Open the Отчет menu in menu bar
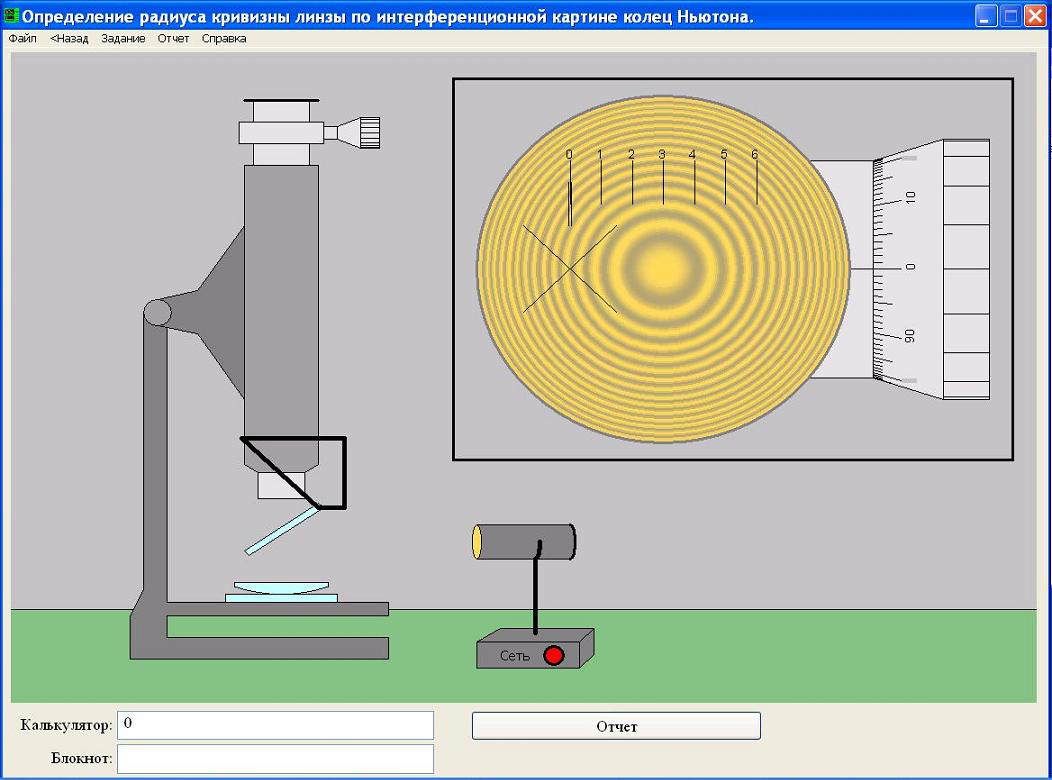 click(x=173, y=39)
